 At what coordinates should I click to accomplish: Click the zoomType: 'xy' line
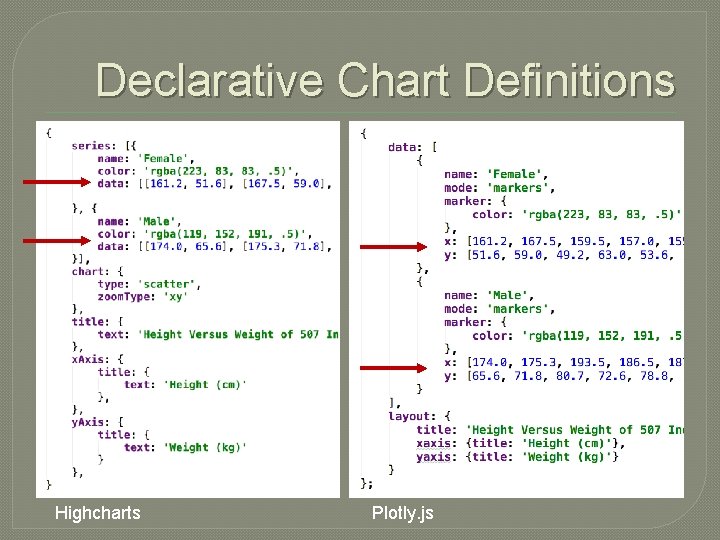tap(143, 297)
